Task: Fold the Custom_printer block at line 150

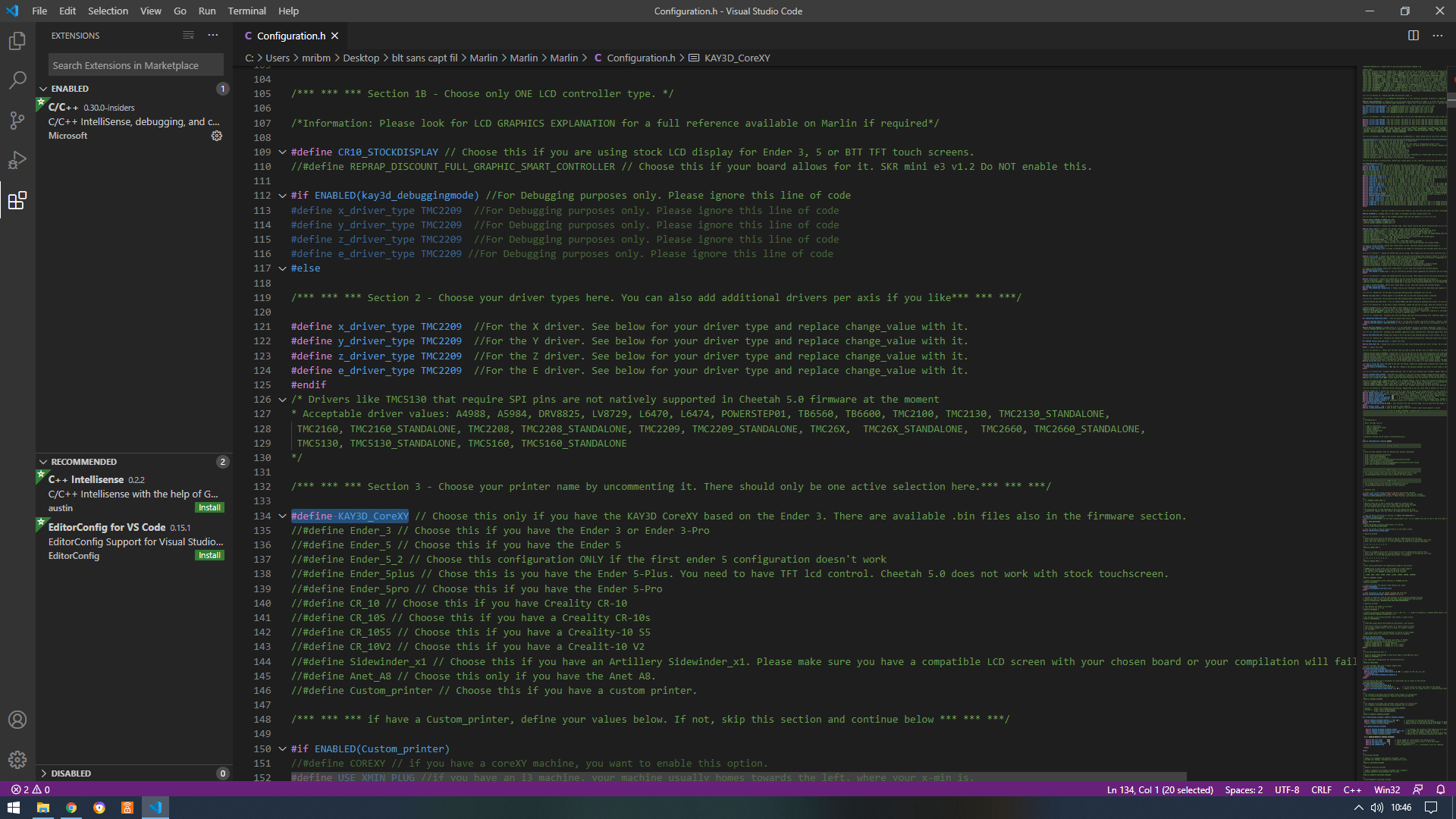Action: coord(283,749)
